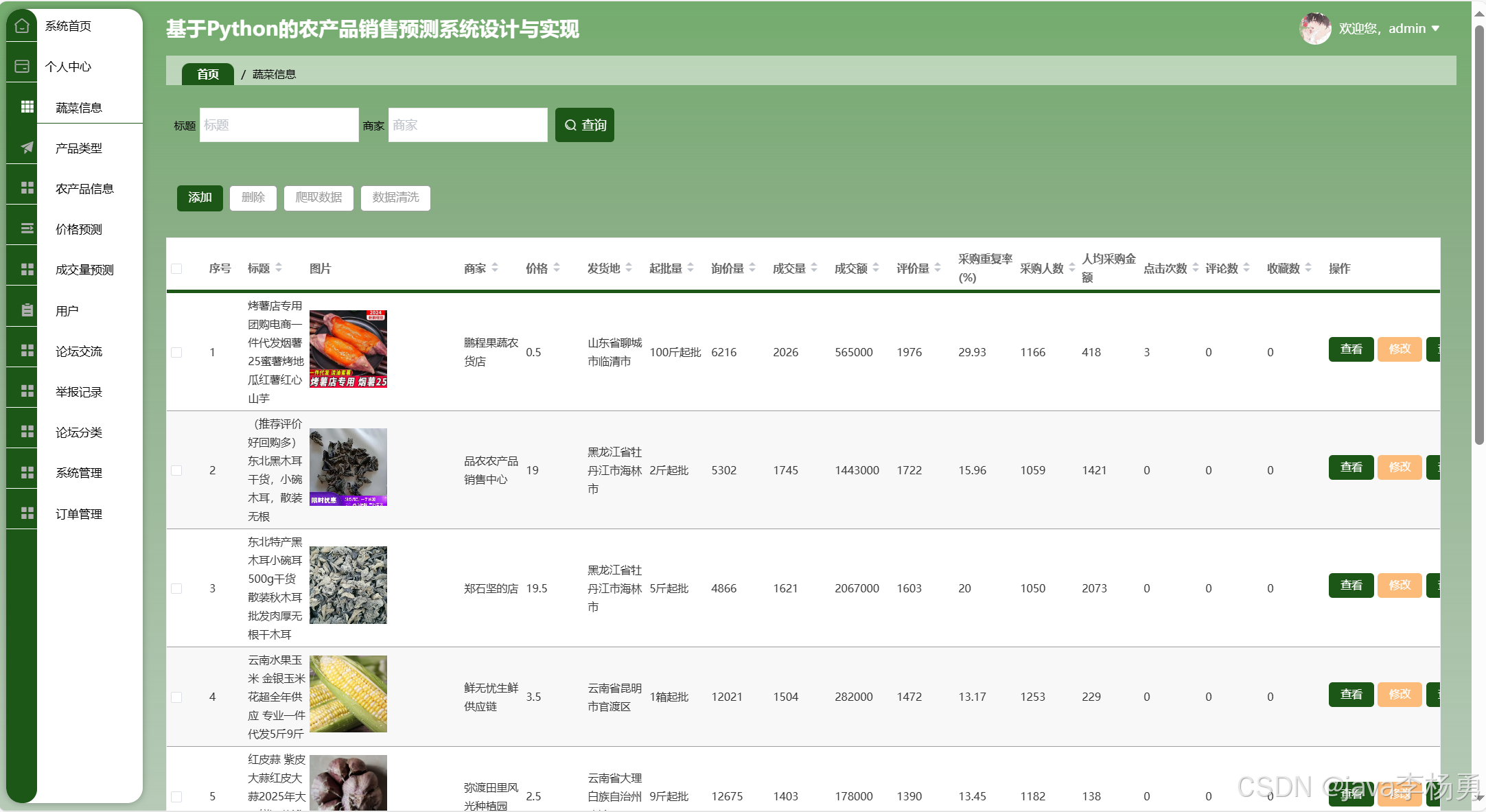Viewport: 1486px width, 812px height.
Task: Check the checkbox for row 3
Action: [x=176, y=588]
